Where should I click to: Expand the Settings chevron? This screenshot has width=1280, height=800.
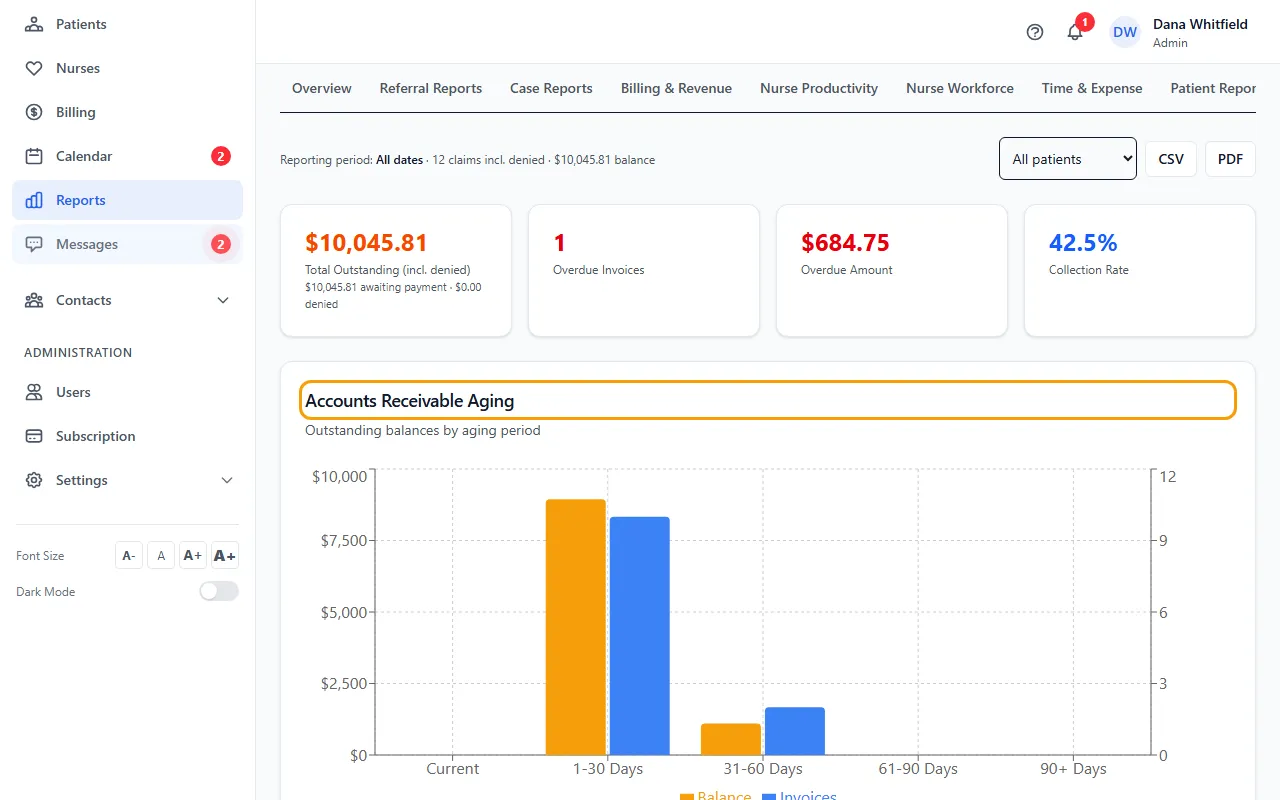click(227, 480)
